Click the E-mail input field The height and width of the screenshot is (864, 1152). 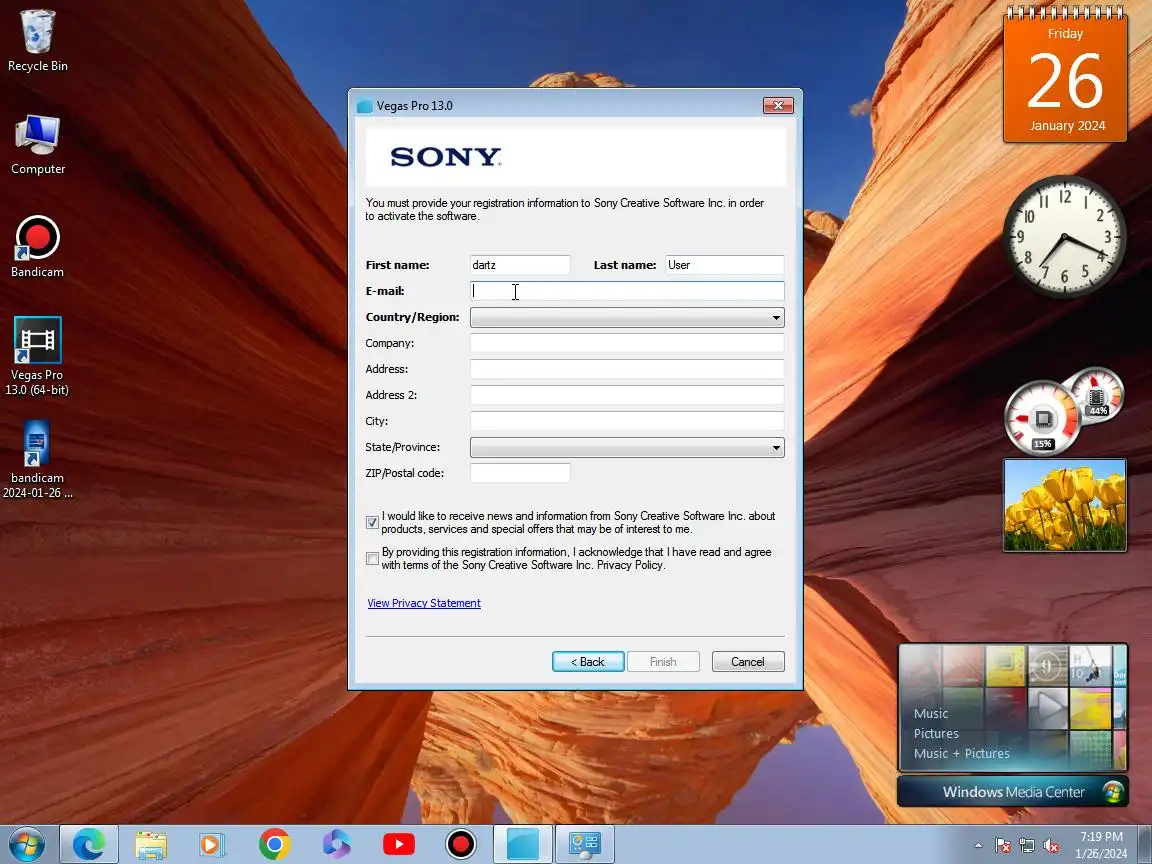click(627, 291)
